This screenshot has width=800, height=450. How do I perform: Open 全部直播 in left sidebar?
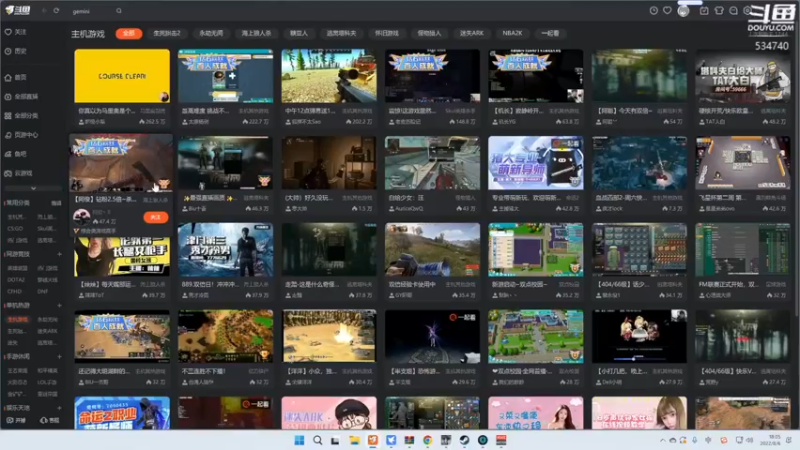click(x=21, y=96)
